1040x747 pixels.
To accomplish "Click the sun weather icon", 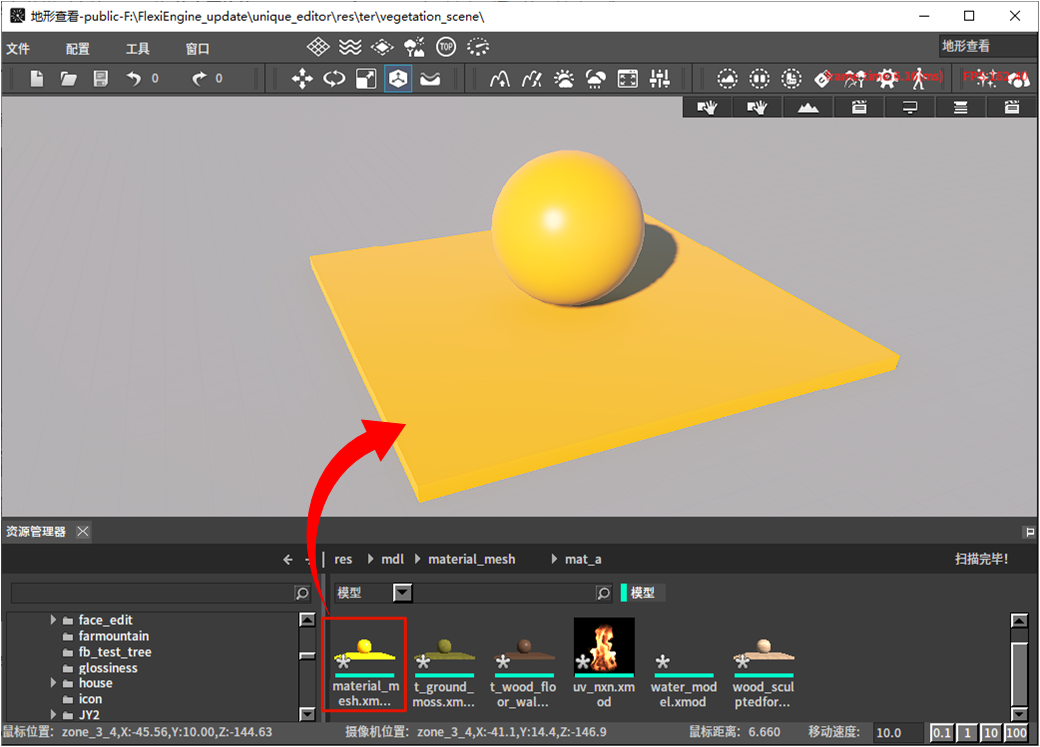I will [x=564, y=79].
